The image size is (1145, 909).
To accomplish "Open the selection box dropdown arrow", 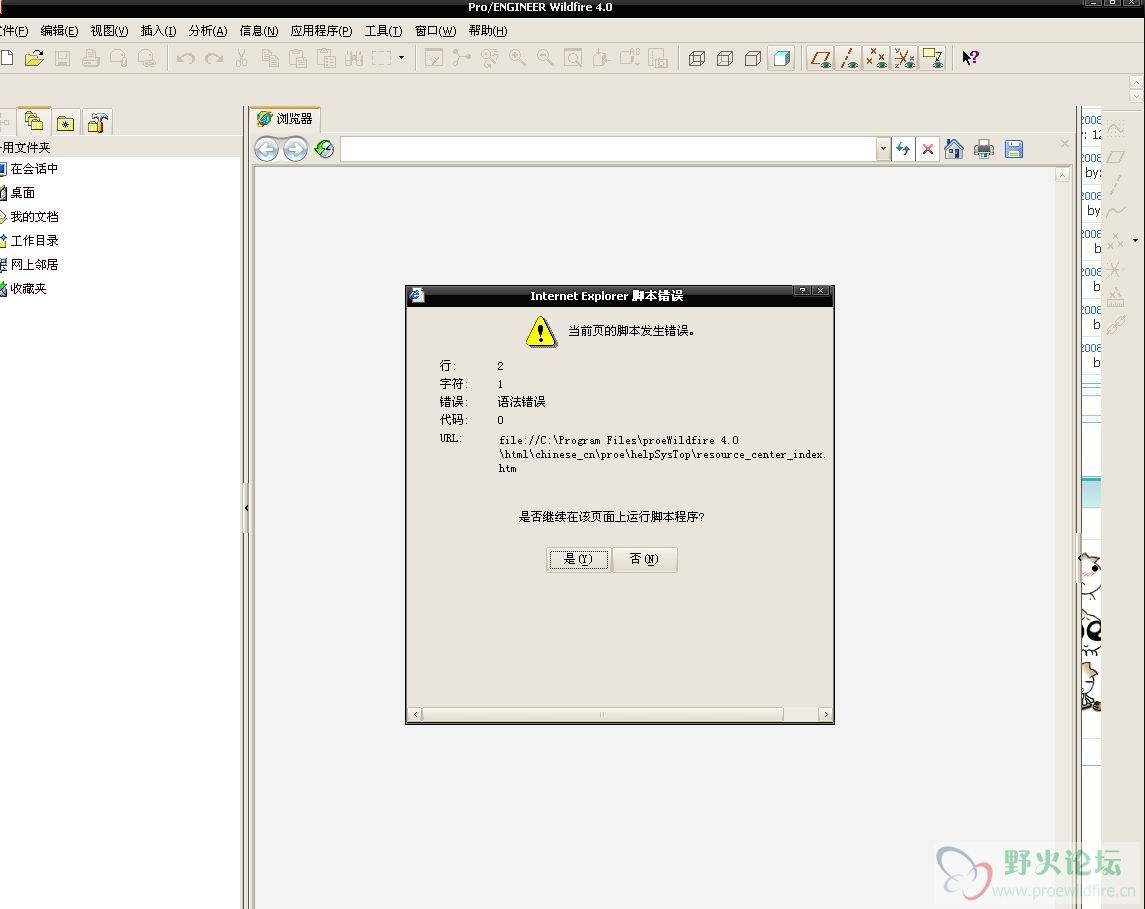I will coord(402,58).
